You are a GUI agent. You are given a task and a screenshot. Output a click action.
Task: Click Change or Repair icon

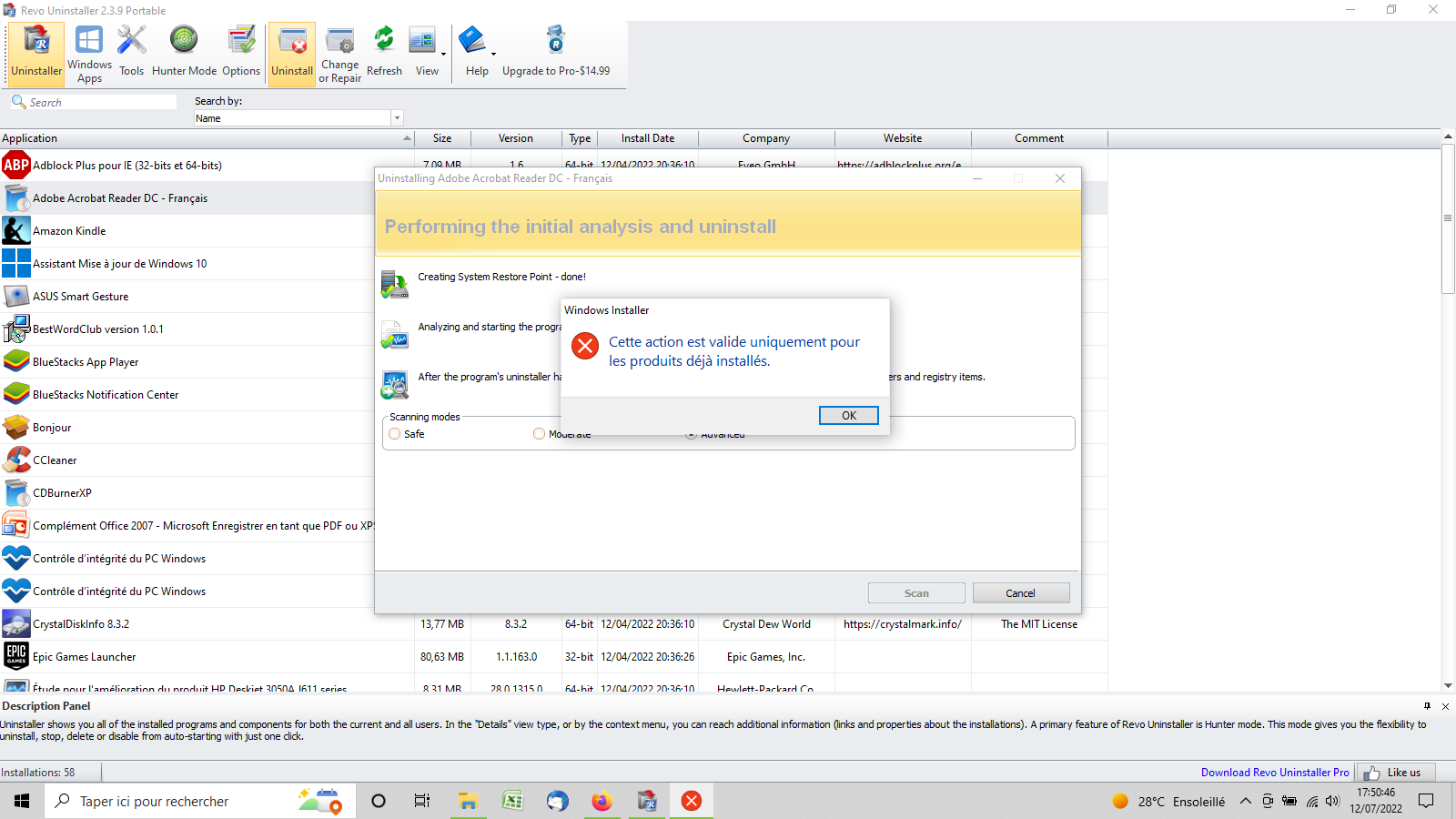(x=339, y=53)
